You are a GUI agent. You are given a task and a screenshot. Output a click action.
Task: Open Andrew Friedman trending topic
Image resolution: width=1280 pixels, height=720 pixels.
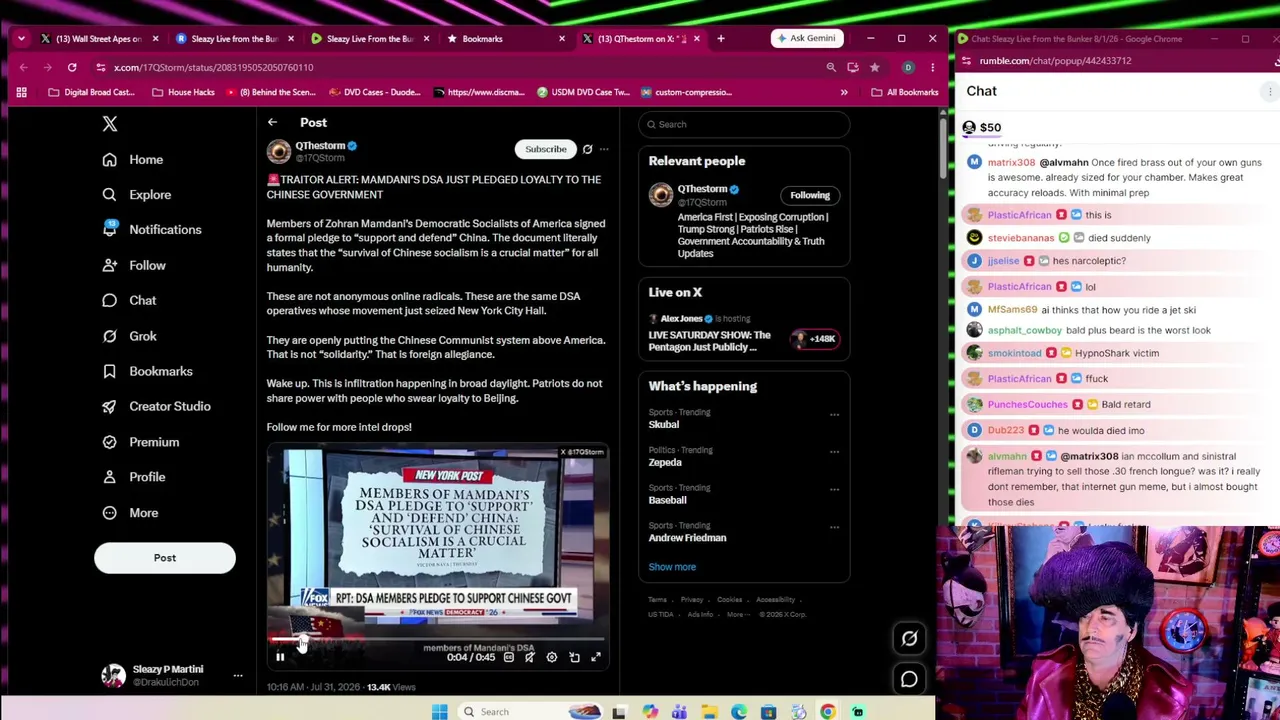click(x=687, y=538)
